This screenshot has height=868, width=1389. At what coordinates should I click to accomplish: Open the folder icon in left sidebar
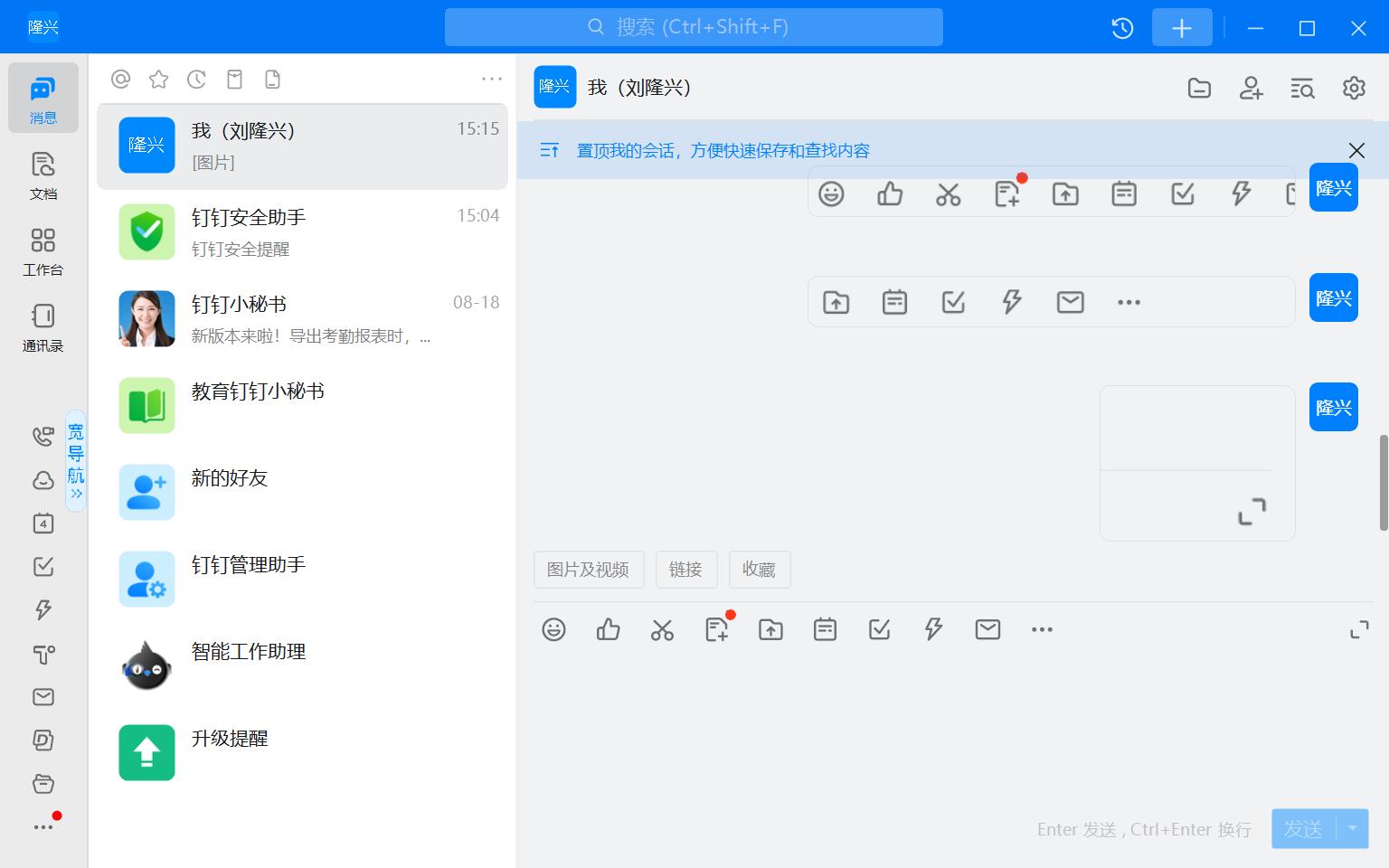click(x=43, y=784)
